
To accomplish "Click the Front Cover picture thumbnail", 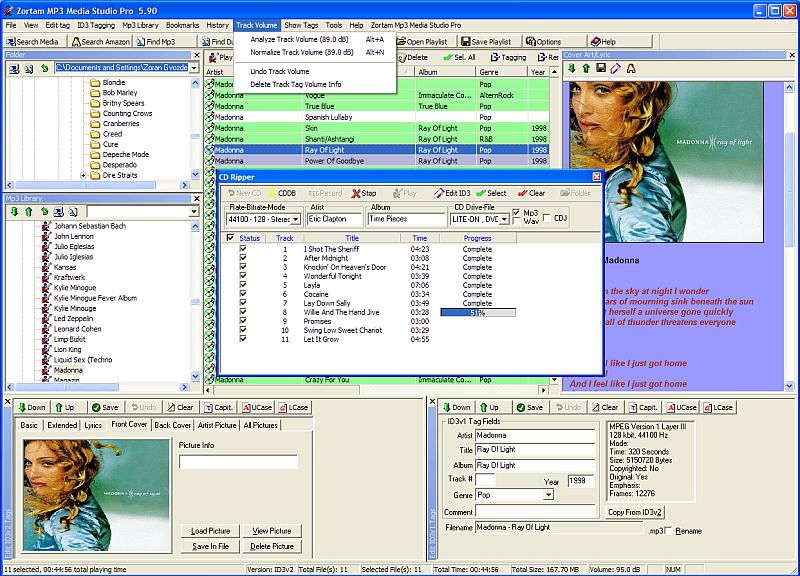I will (96, 495).
